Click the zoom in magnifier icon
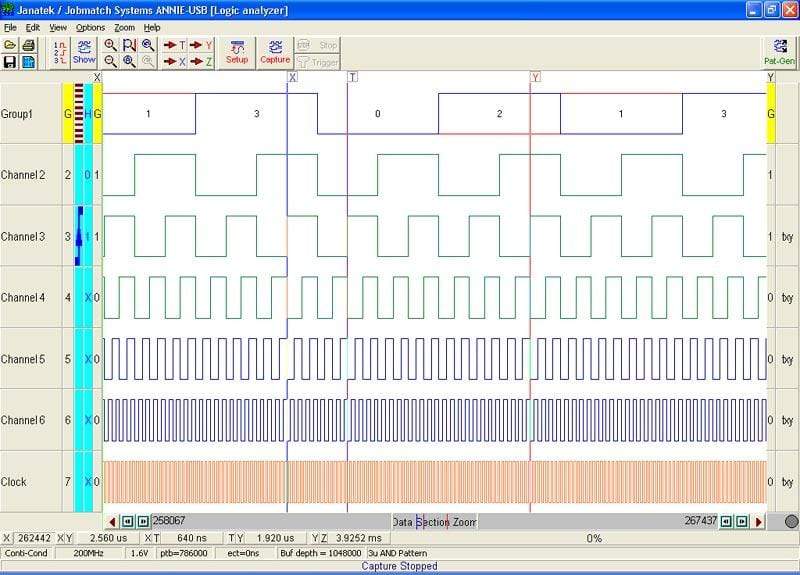This screenshot has width=800, height=575. tap(111, 45)
